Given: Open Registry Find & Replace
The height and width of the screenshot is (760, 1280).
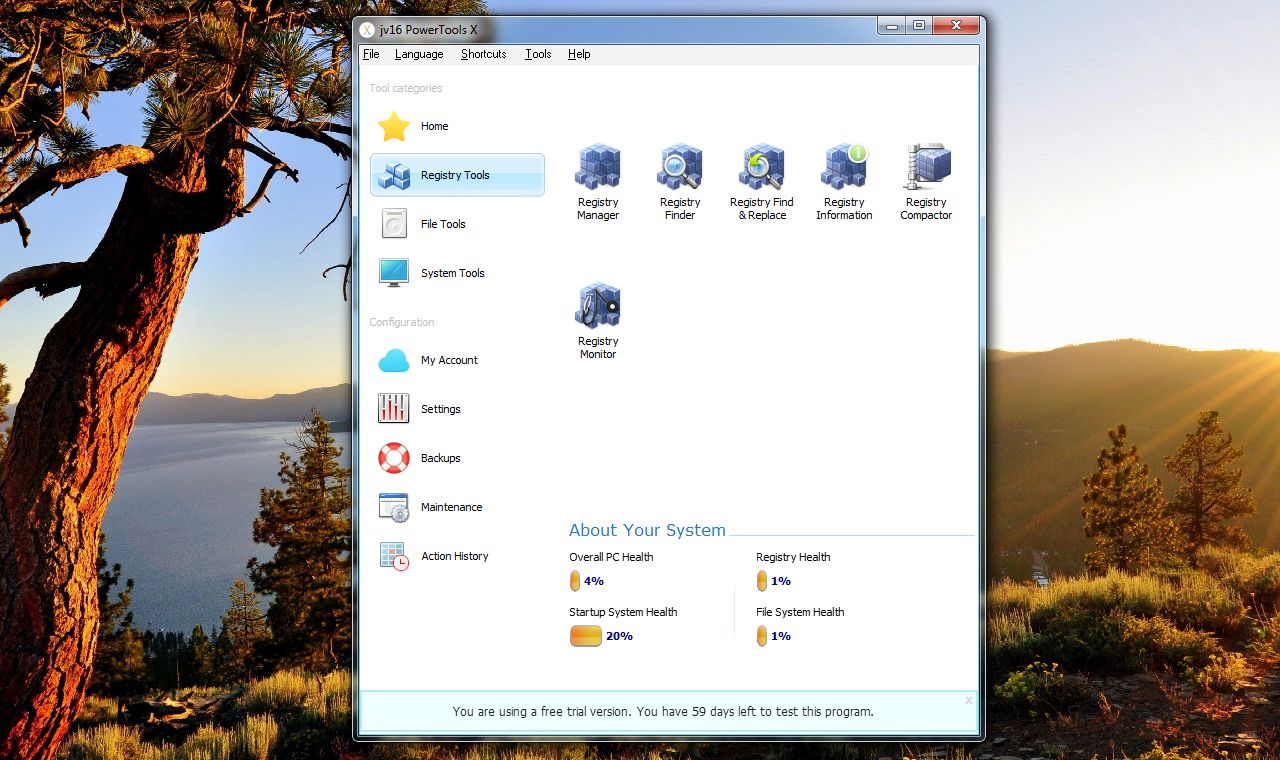Looking at the screenshot, I should (762, 181).
